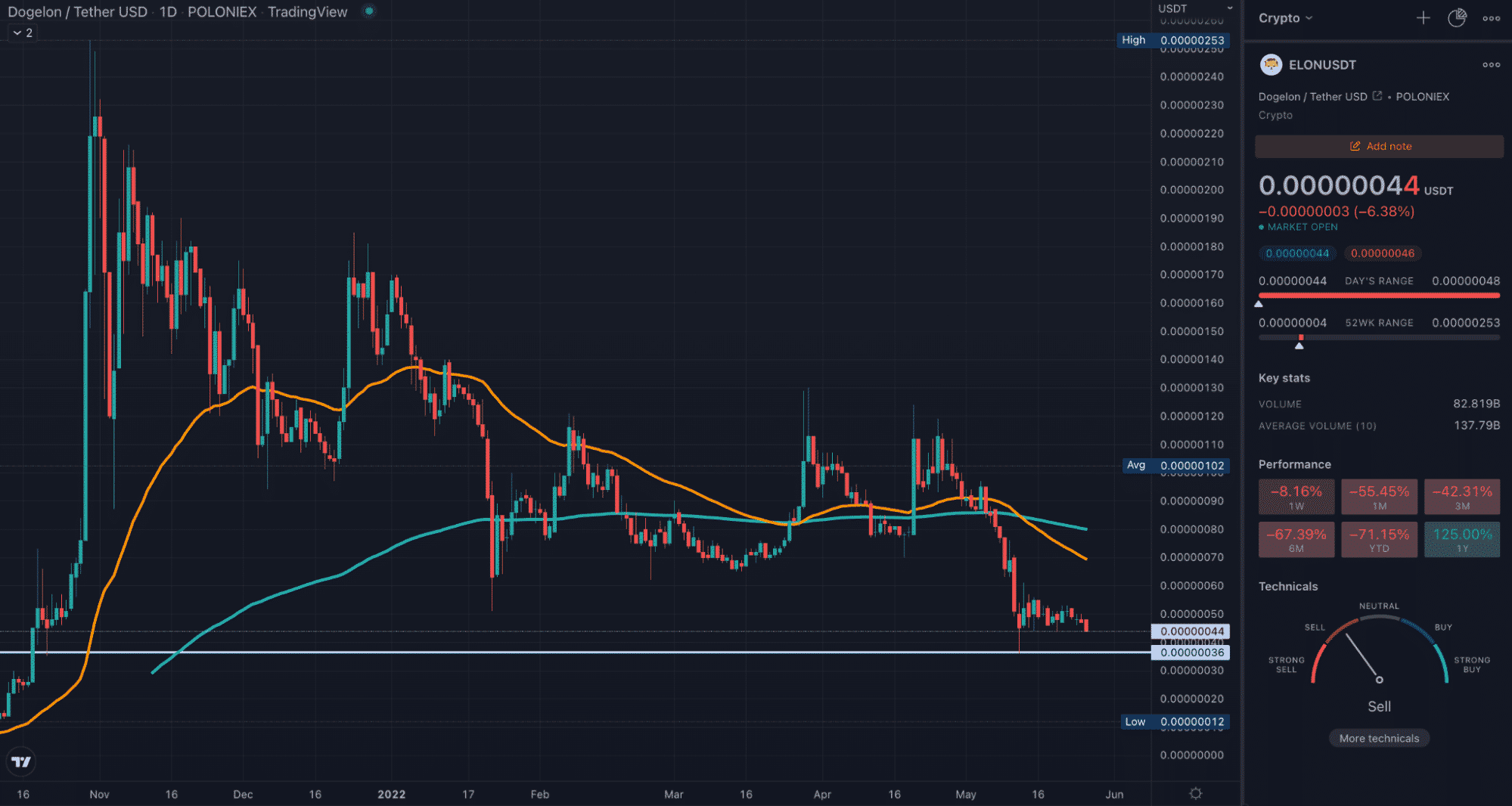Screen dimensions: 1512x806
Task: Open the advanced view pie chart icon
Action: (1457, 18)
